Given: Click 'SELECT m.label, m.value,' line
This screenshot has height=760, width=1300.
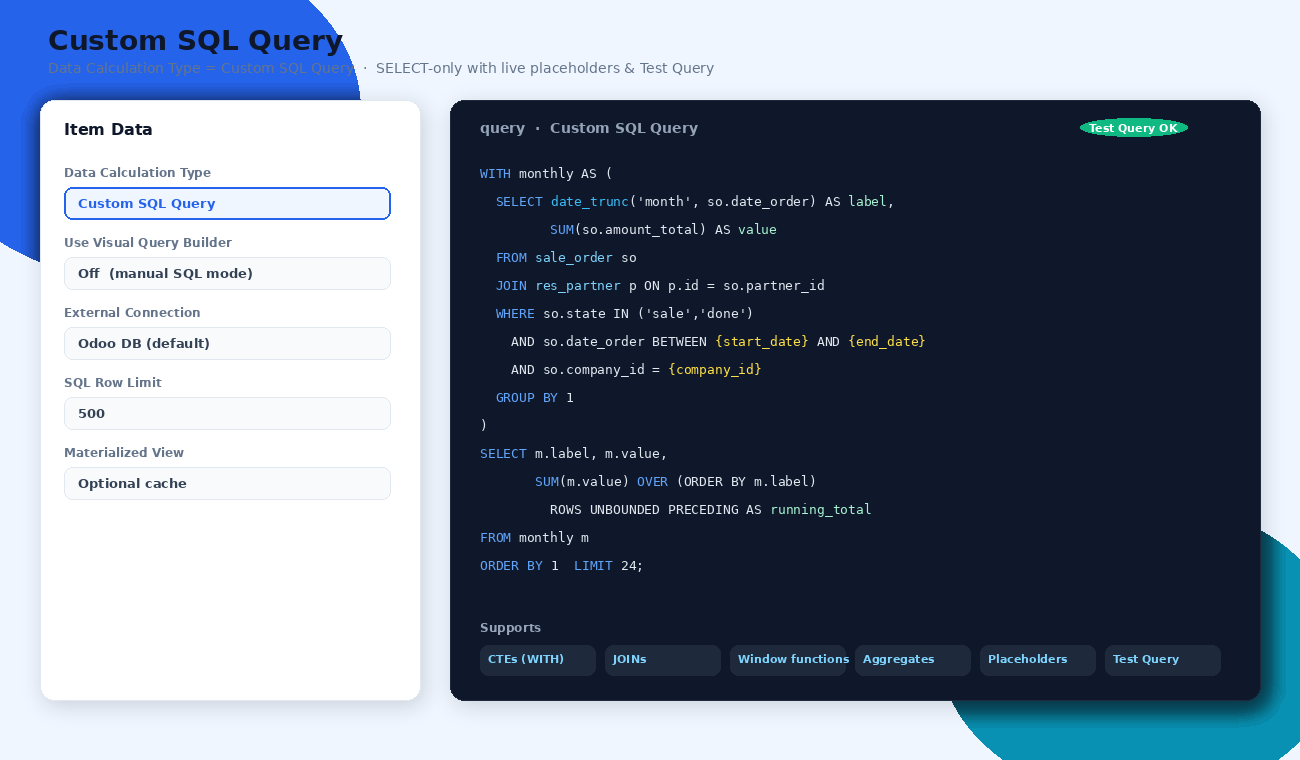Looking at the screenshot, I should tap(574, 454).
